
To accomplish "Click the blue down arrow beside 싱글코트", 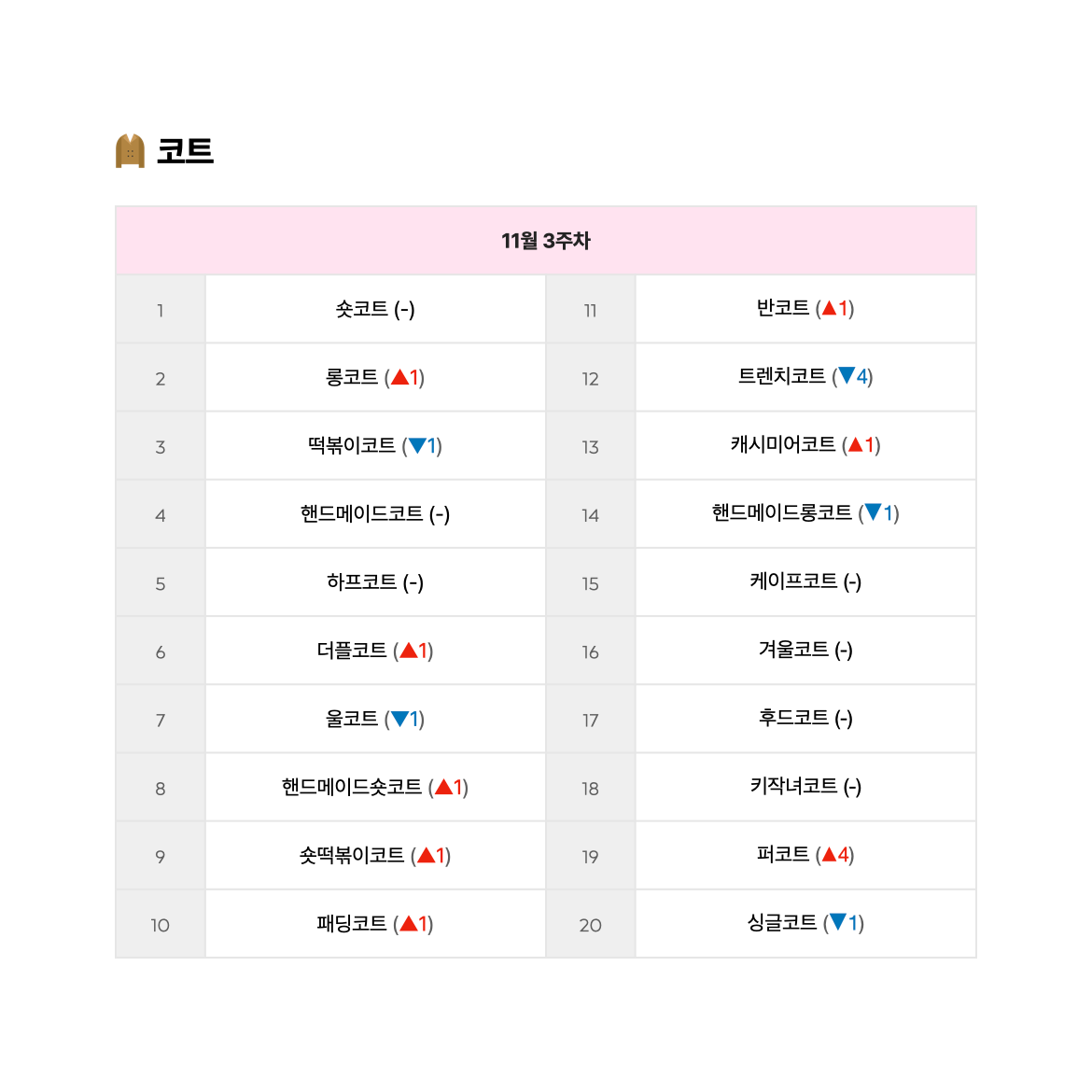I will [838, 922].
